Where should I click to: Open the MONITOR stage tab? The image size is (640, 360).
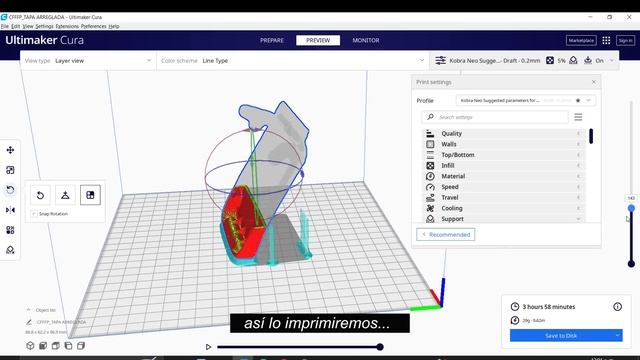tap(366, 40)
